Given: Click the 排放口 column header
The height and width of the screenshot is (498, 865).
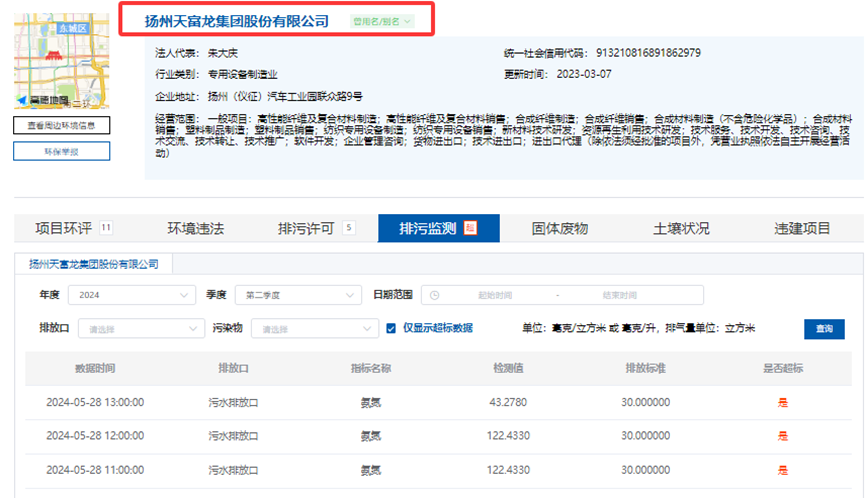Looking at the screenshot, I should (x=233, y=368).
